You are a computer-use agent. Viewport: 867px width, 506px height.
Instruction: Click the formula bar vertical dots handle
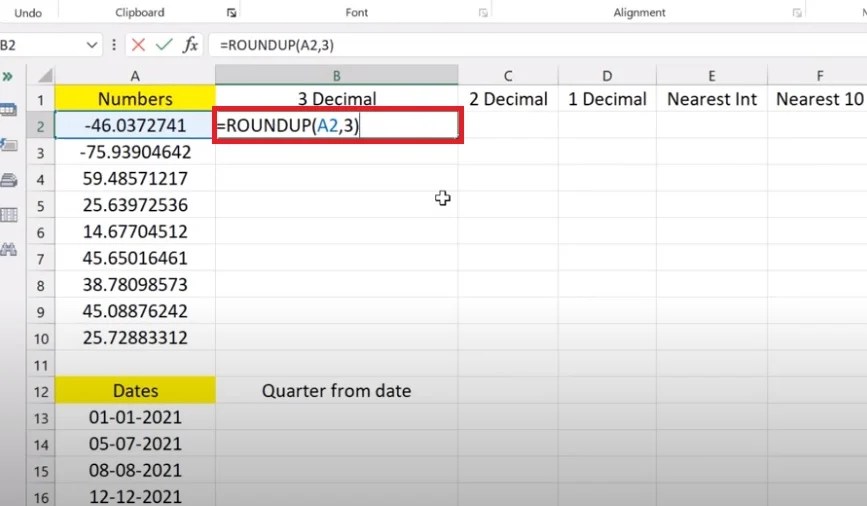114,45
